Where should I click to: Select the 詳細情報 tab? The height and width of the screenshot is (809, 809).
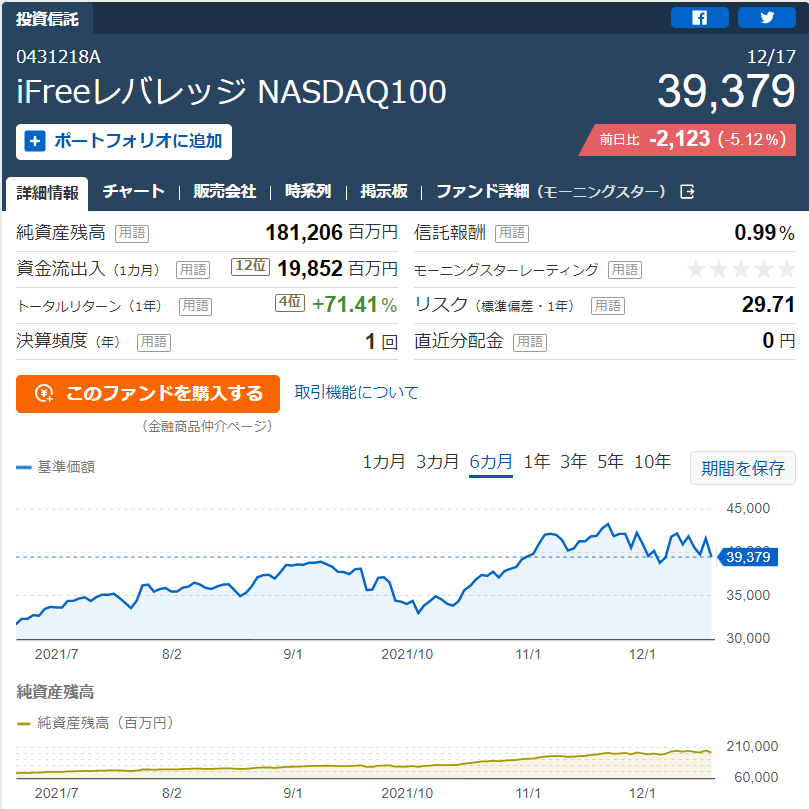[x=47, y=193]
